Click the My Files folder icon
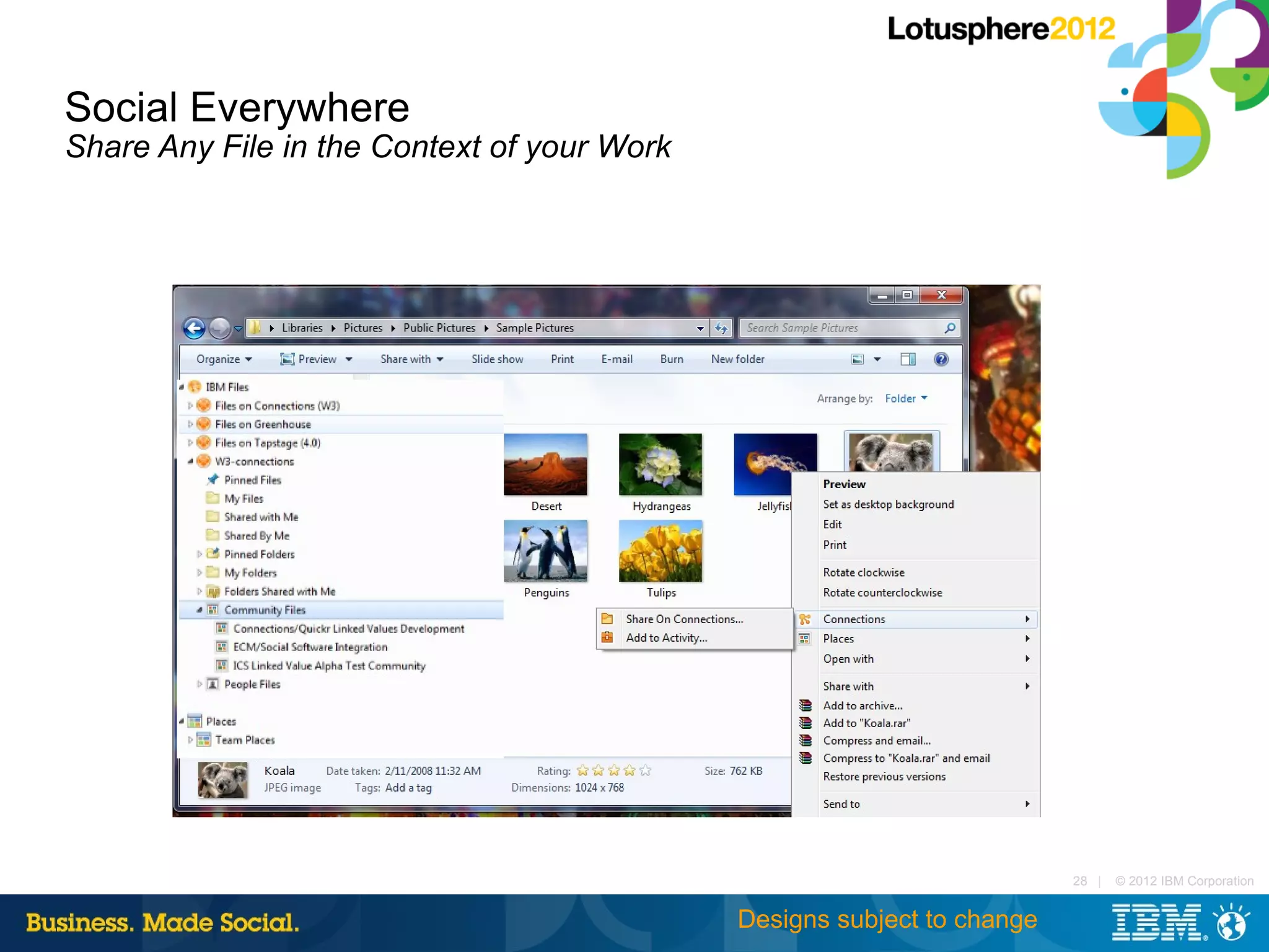Screen dimensions: 1269x952 (x=213, y=498)
